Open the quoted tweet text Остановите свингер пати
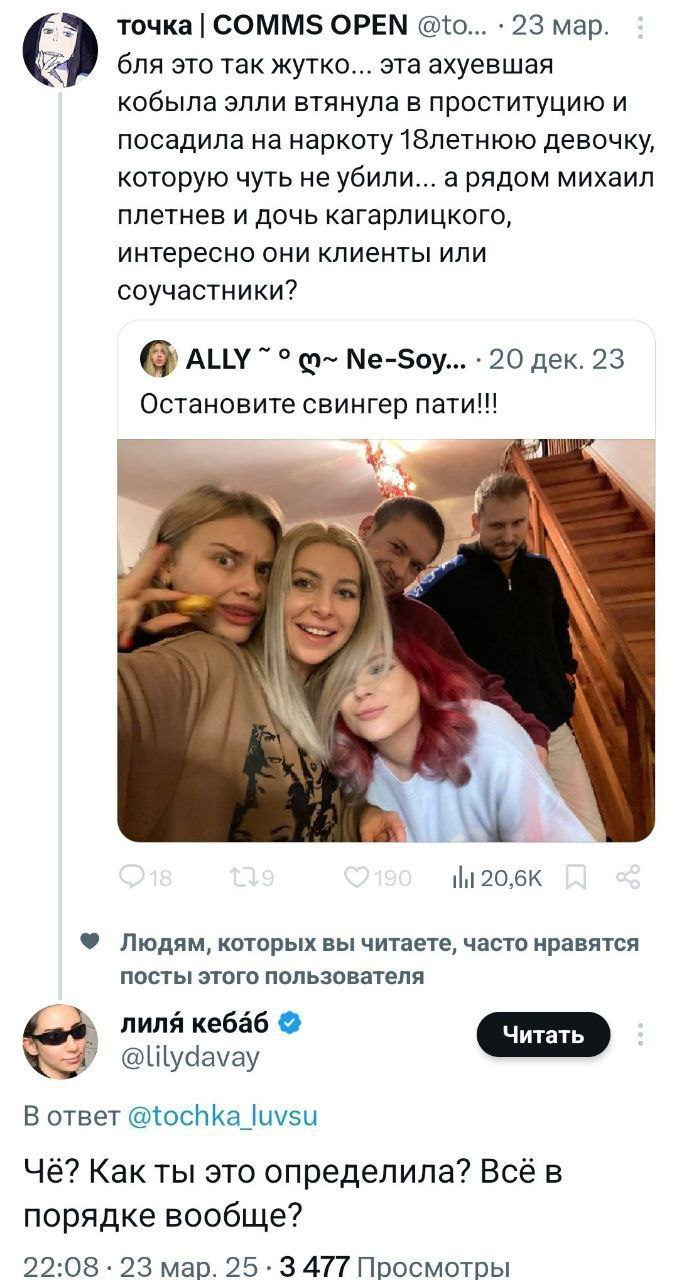 coord(318,406)
